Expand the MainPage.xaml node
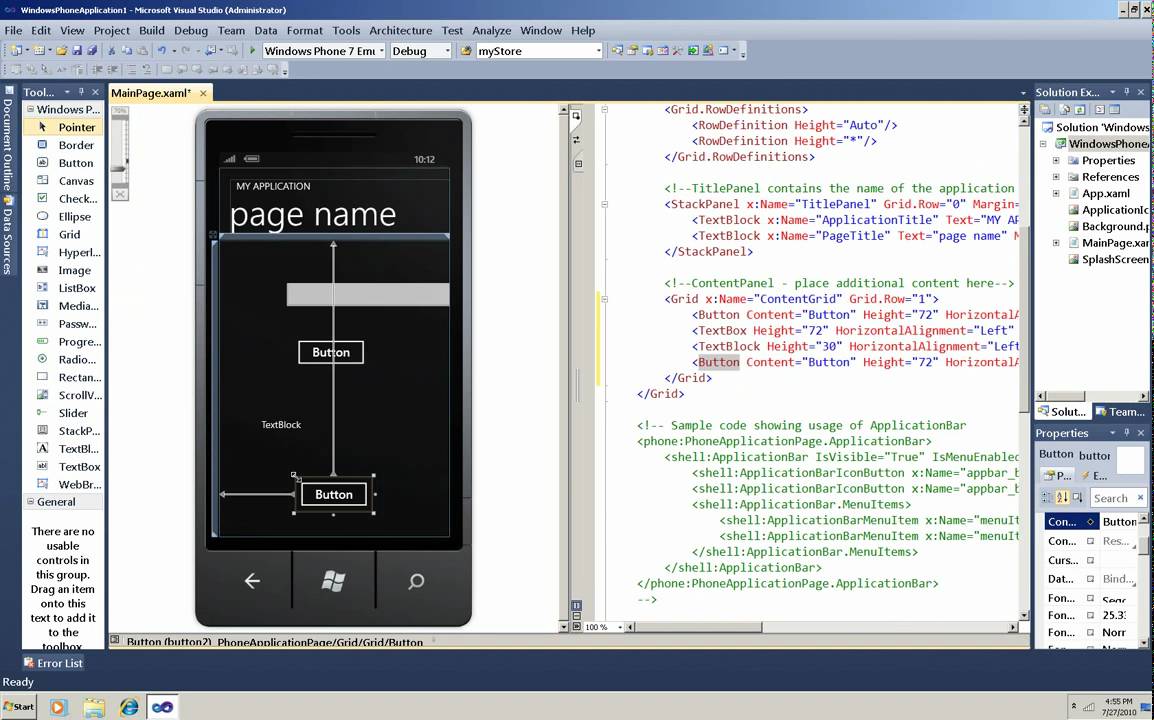1154x720 pixels. (x=1056, y=243)
